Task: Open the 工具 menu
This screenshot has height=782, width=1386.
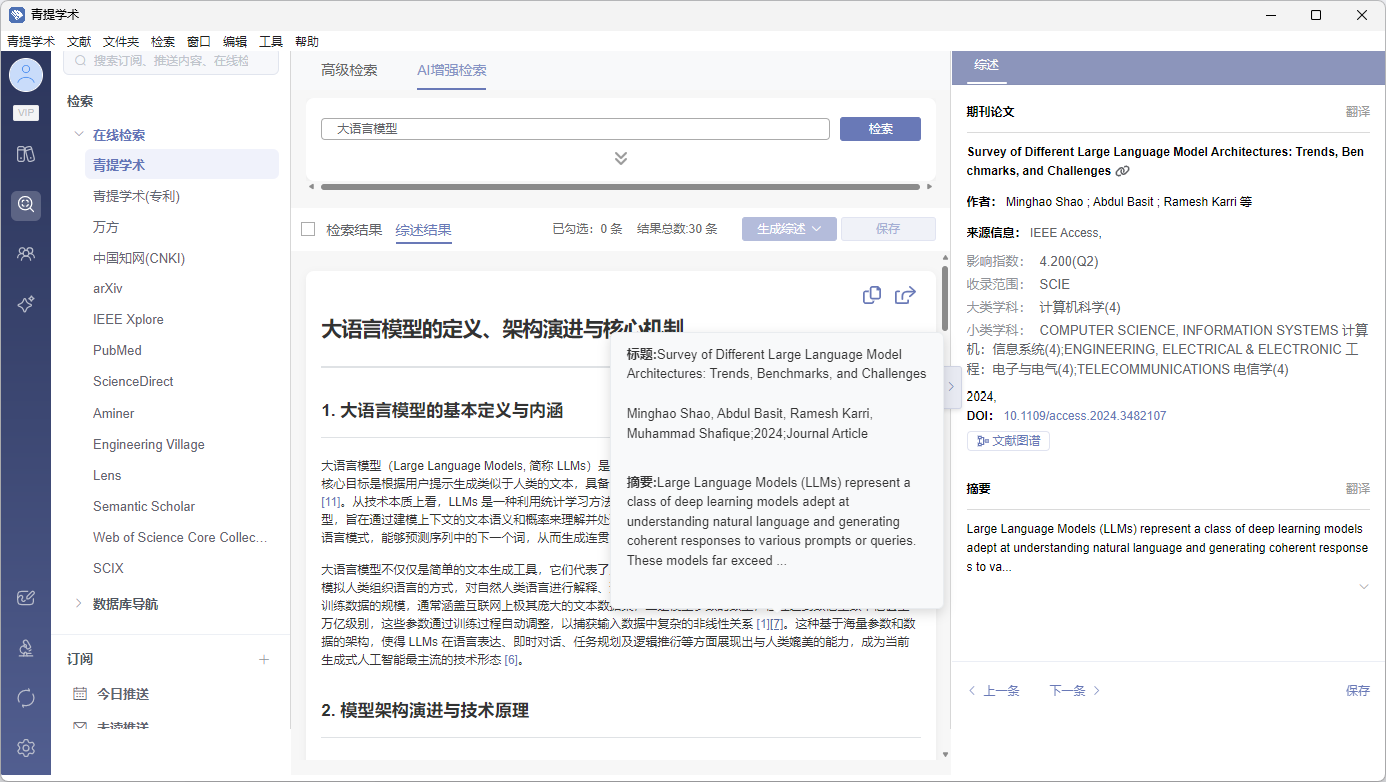Action: [x=271, y=42]
